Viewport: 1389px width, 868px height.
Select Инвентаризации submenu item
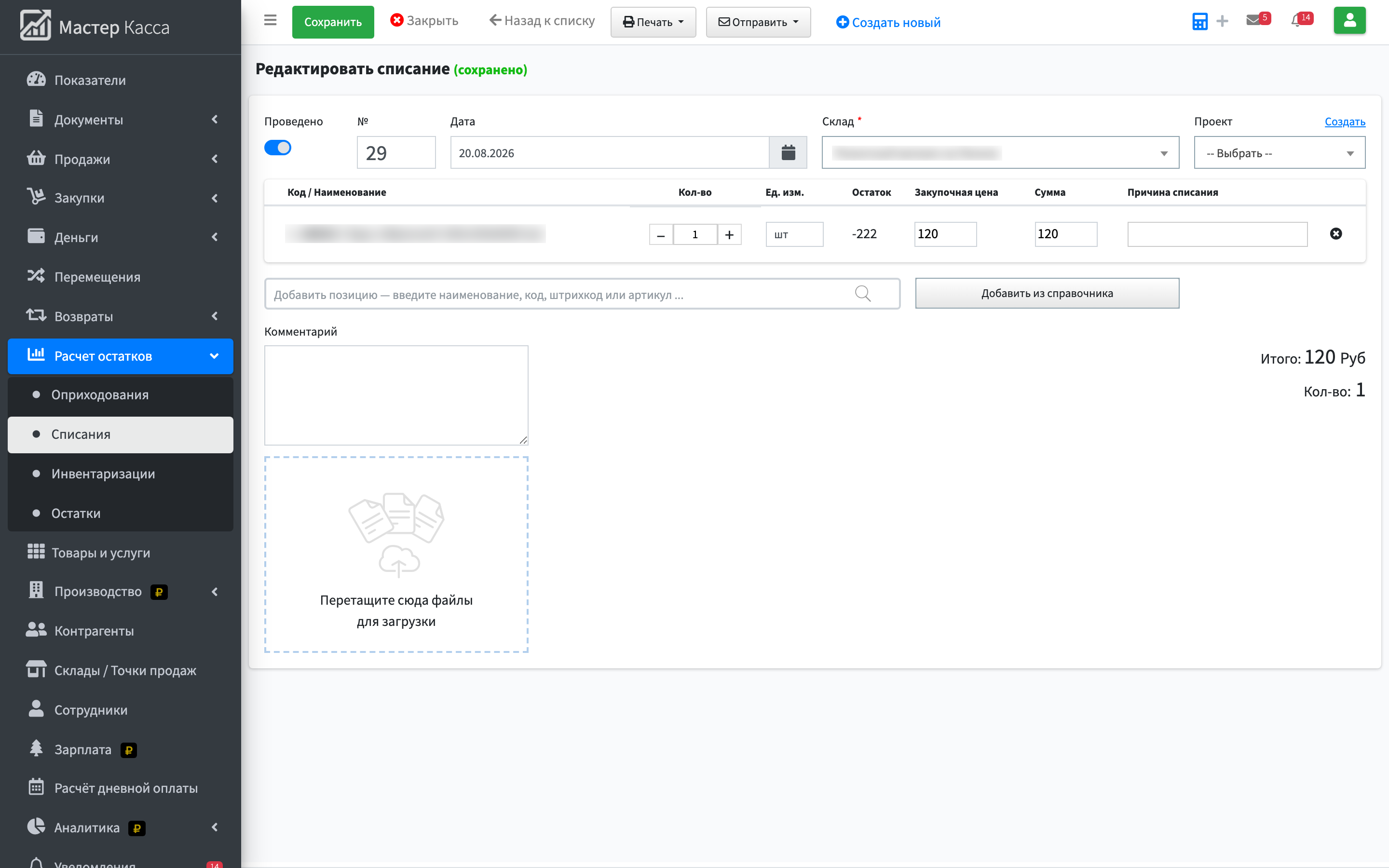[x=121, y=474]
